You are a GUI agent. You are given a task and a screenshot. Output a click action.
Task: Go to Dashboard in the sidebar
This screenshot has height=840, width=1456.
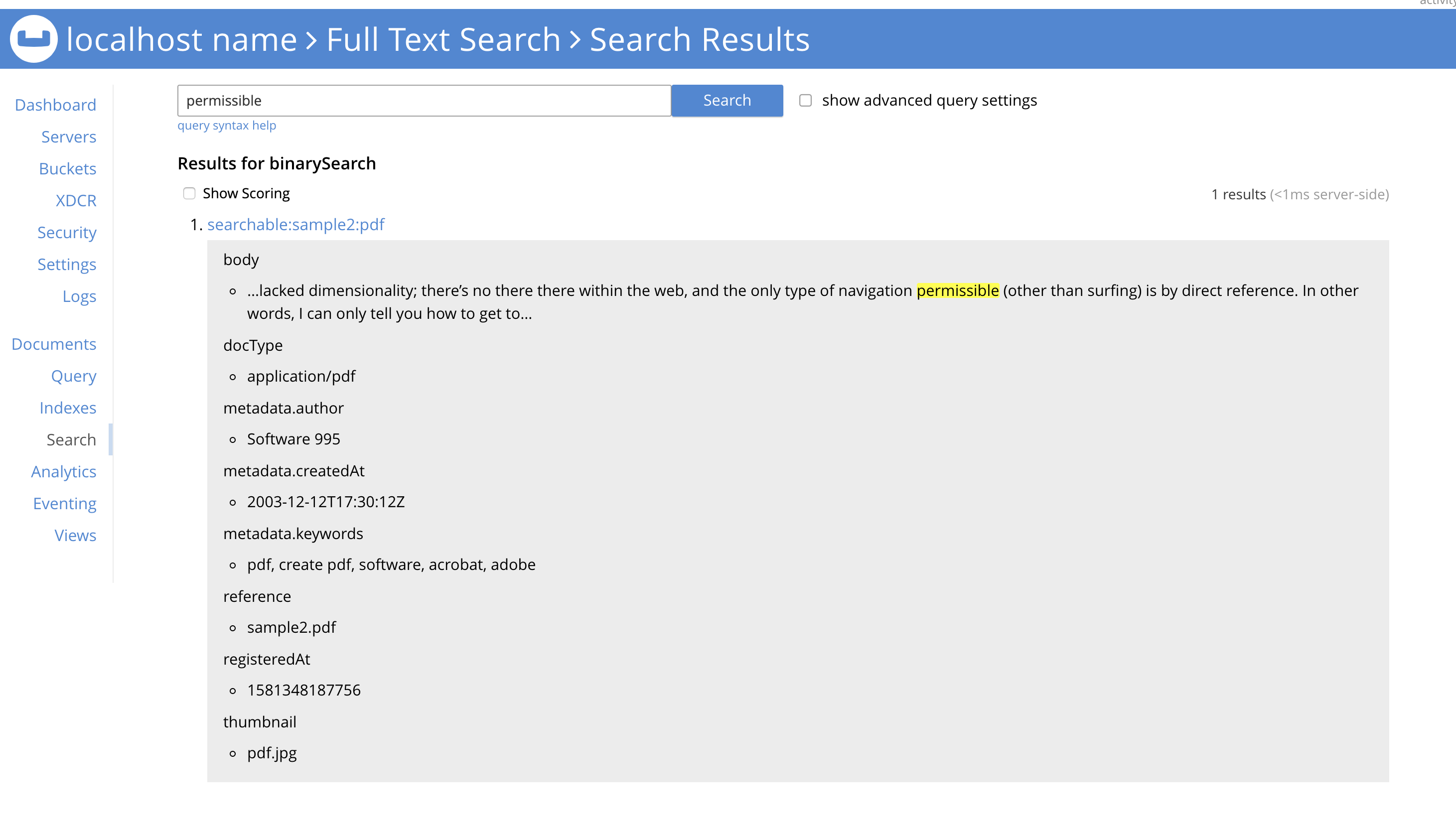tap(55, 105)
